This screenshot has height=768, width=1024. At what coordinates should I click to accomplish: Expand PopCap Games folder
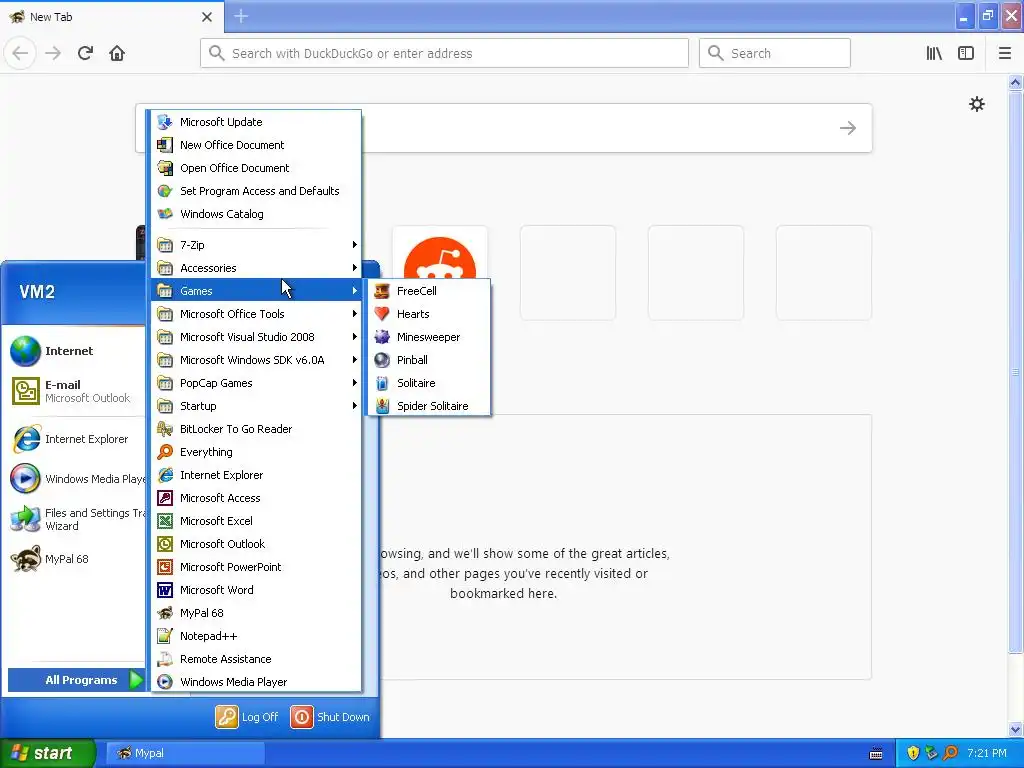click(x=256, y=383)
